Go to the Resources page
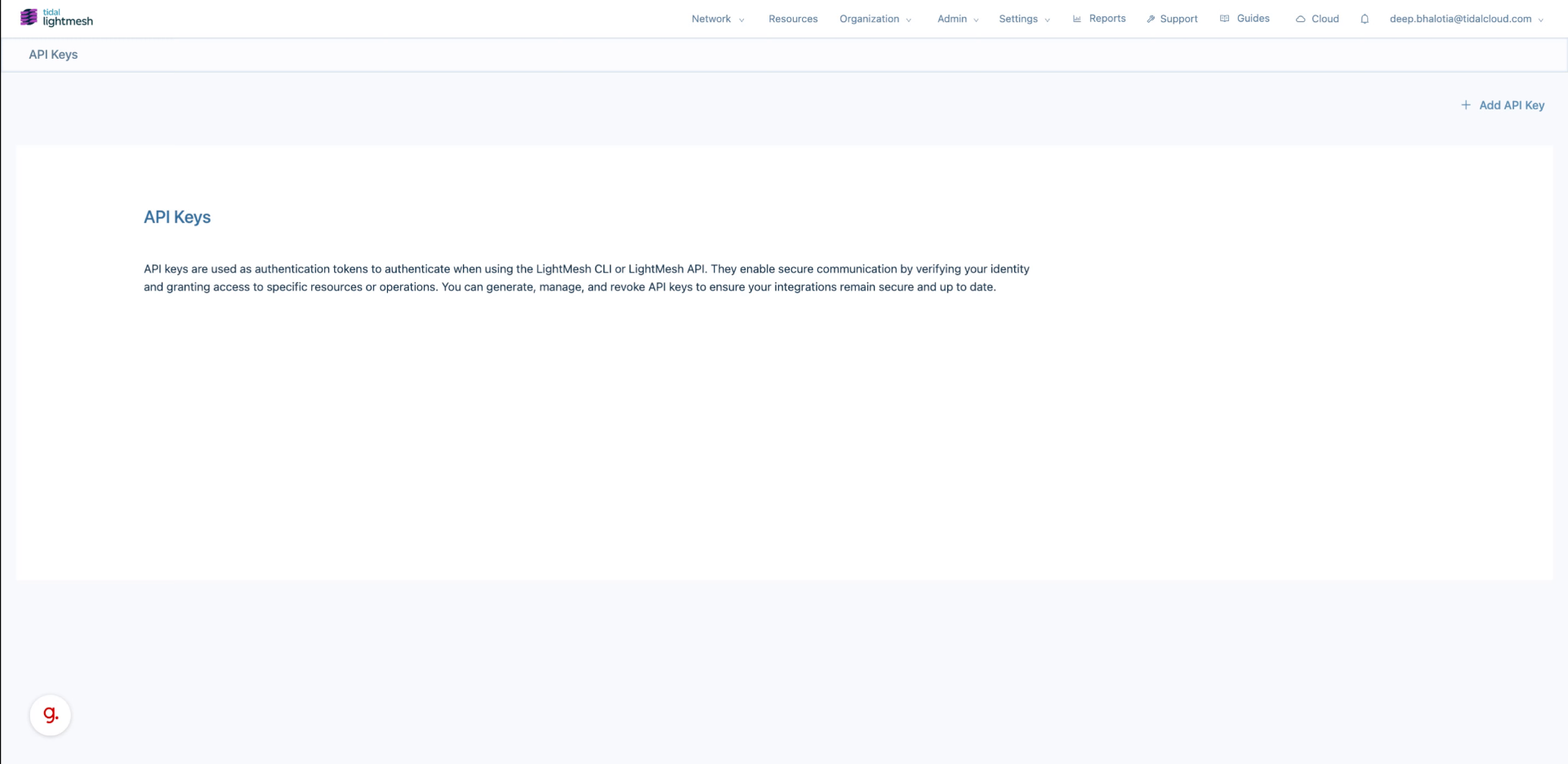This screenshot has height=764, width=1568. [x=792, y=19]
